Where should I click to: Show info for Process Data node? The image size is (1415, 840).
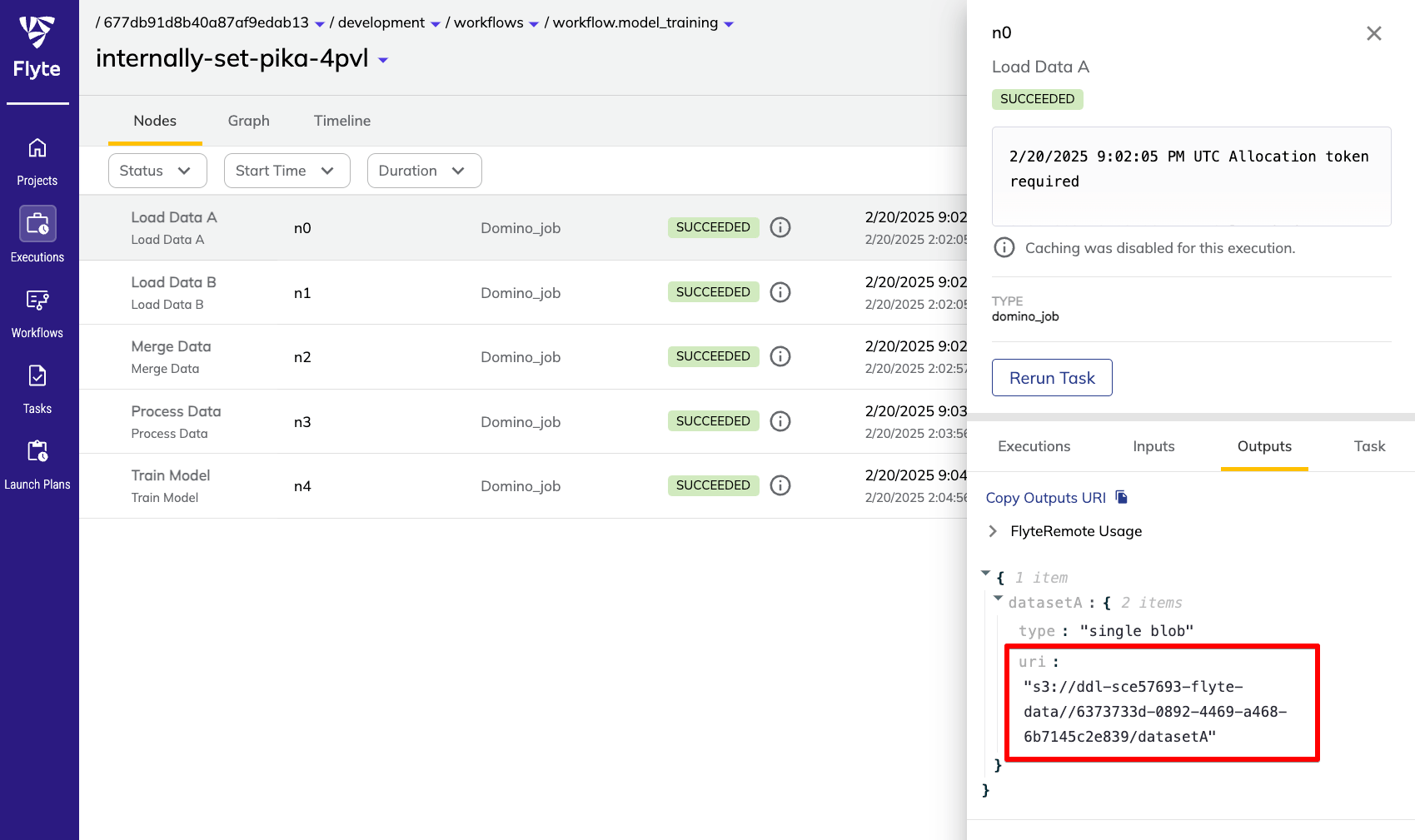pyautogui.click(x=780, y=421)
